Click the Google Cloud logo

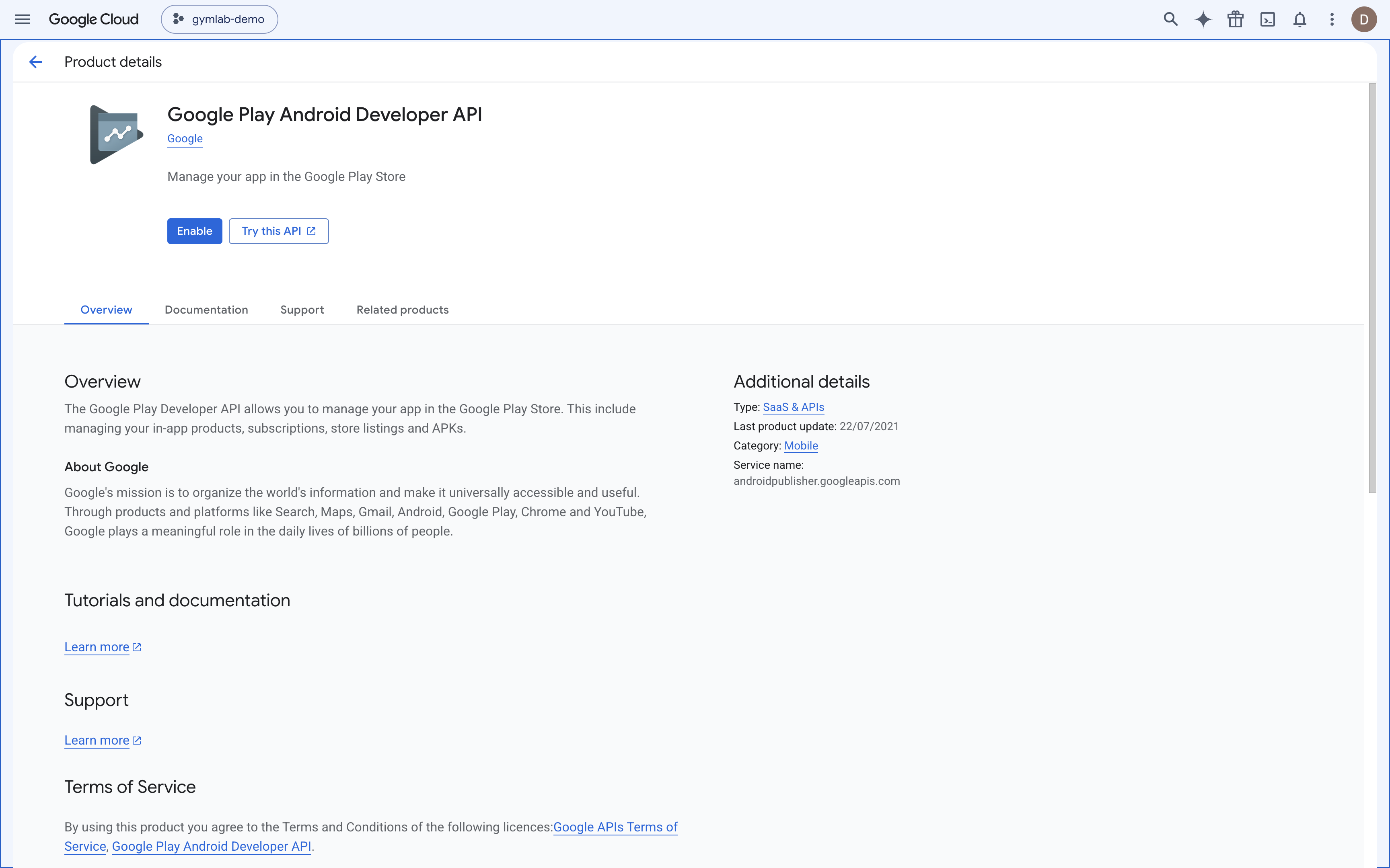point(94,20)
